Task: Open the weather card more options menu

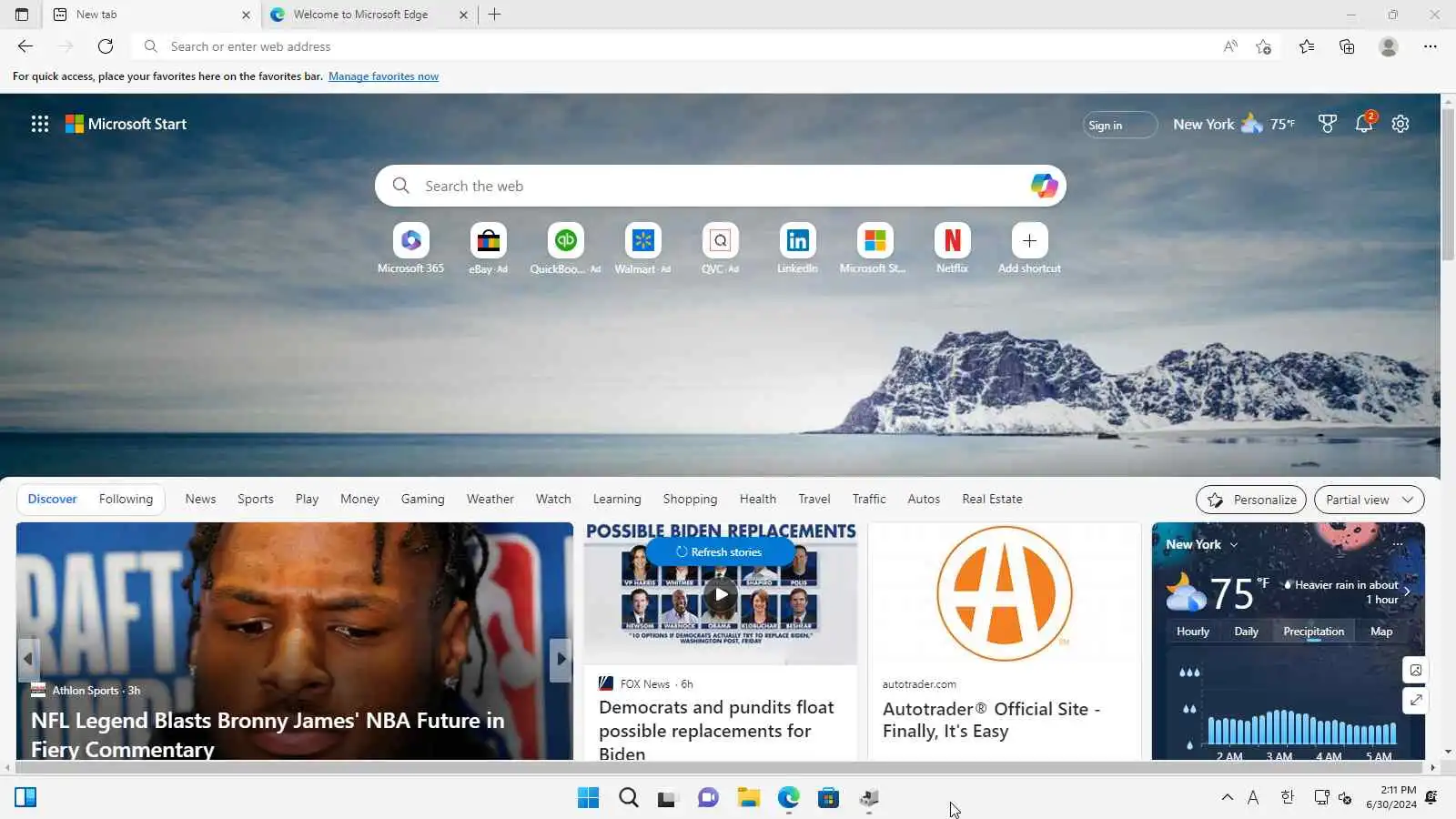Action: (x=1398, y=544)
